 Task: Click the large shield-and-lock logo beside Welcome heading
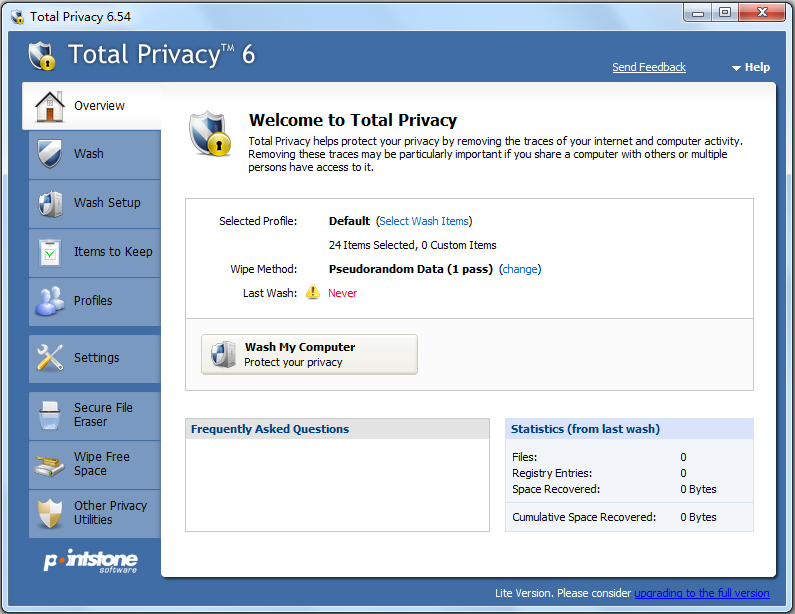click(210, 134)
